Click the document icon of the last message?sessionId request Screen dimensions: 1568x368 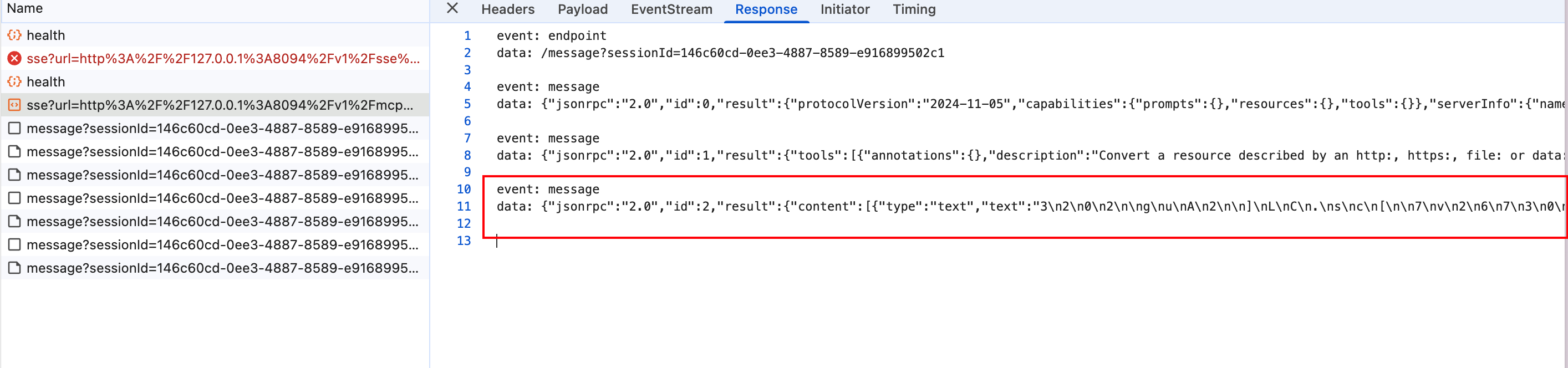pyautogui.click(x=14, y=268)
